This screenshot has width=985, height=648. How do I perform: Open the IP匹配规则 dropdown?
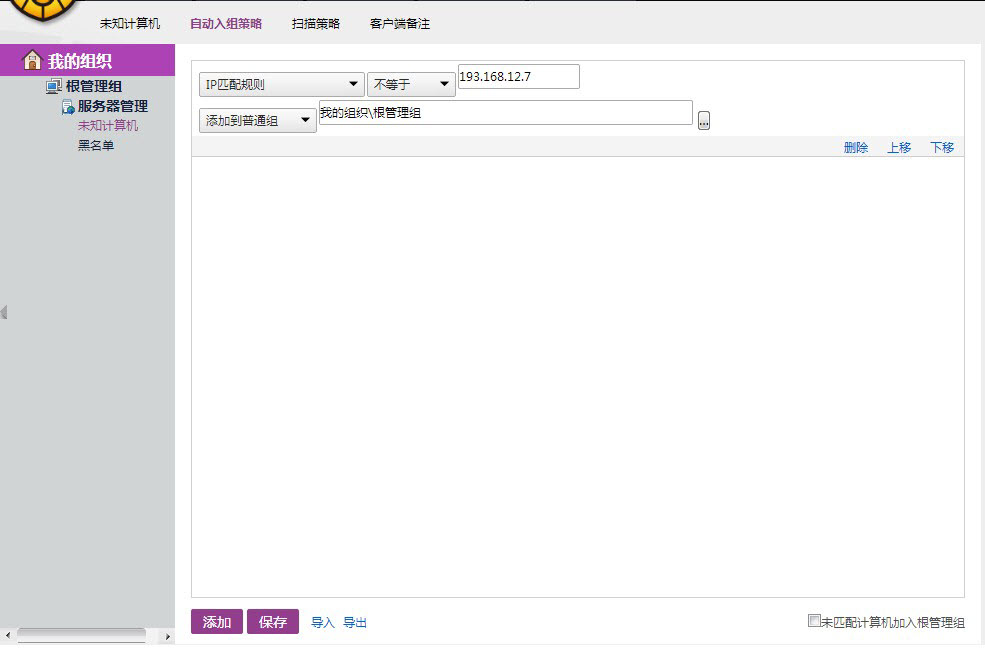[x=281, y=85]
